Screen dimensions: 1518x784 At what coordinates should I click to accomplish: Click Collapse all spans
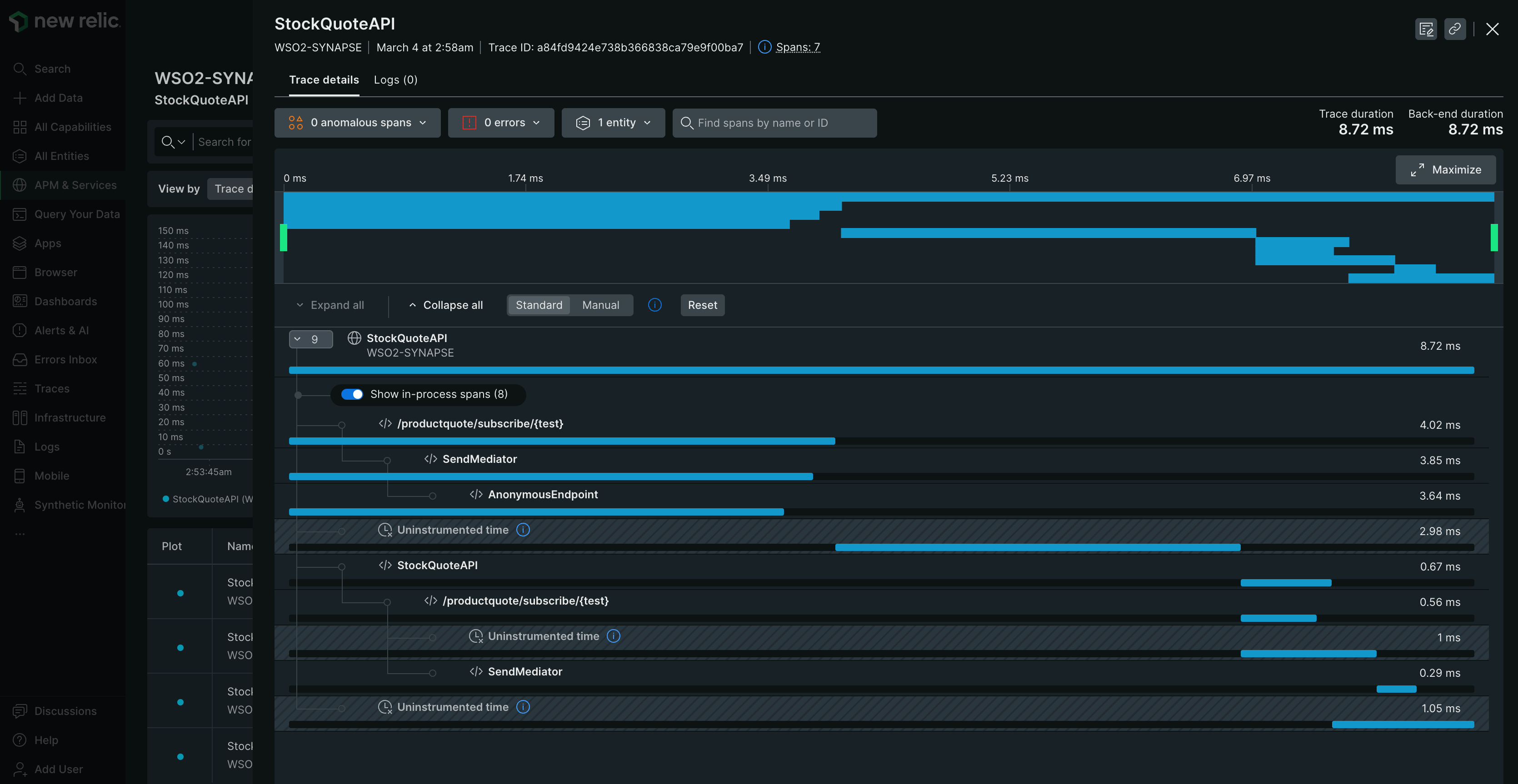(x=445, y=305)
